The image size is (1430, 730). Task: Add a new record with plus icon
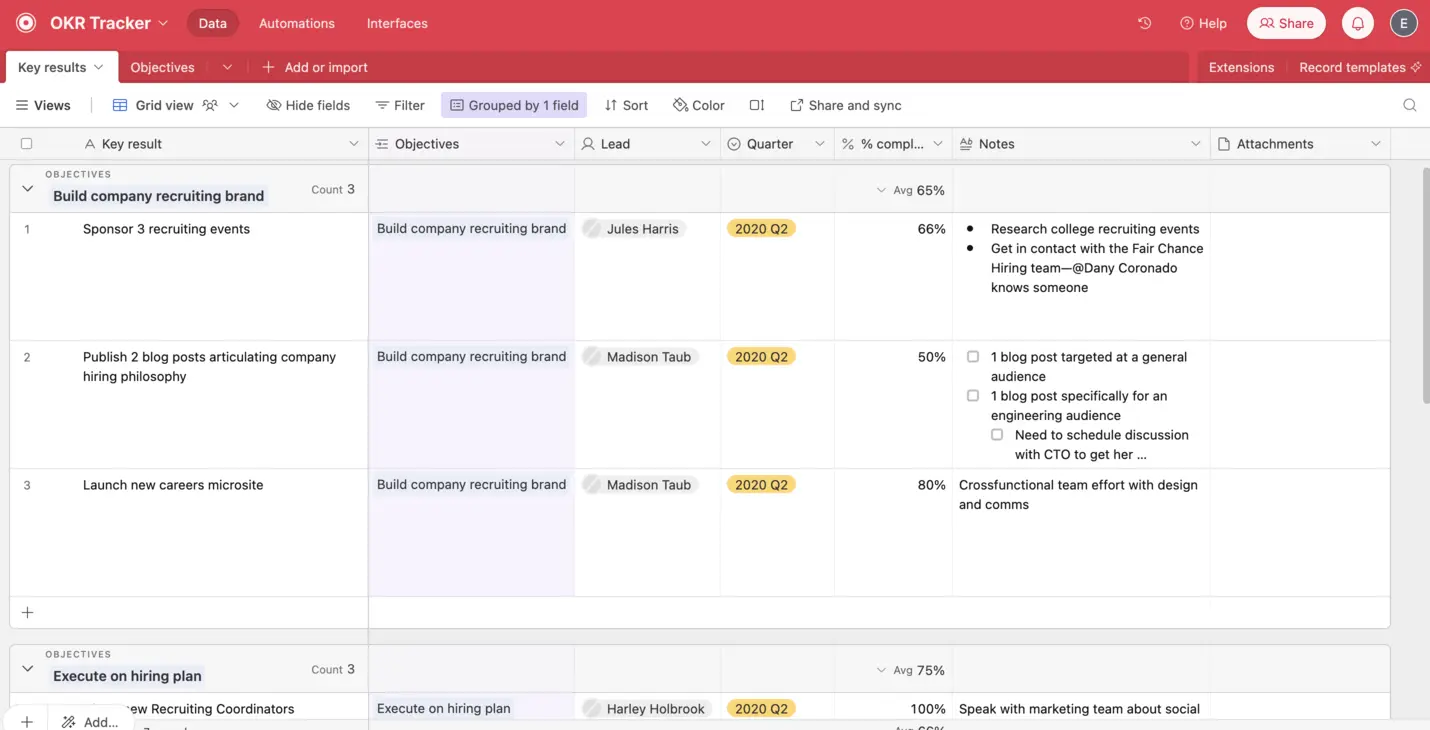coord(27,612)
